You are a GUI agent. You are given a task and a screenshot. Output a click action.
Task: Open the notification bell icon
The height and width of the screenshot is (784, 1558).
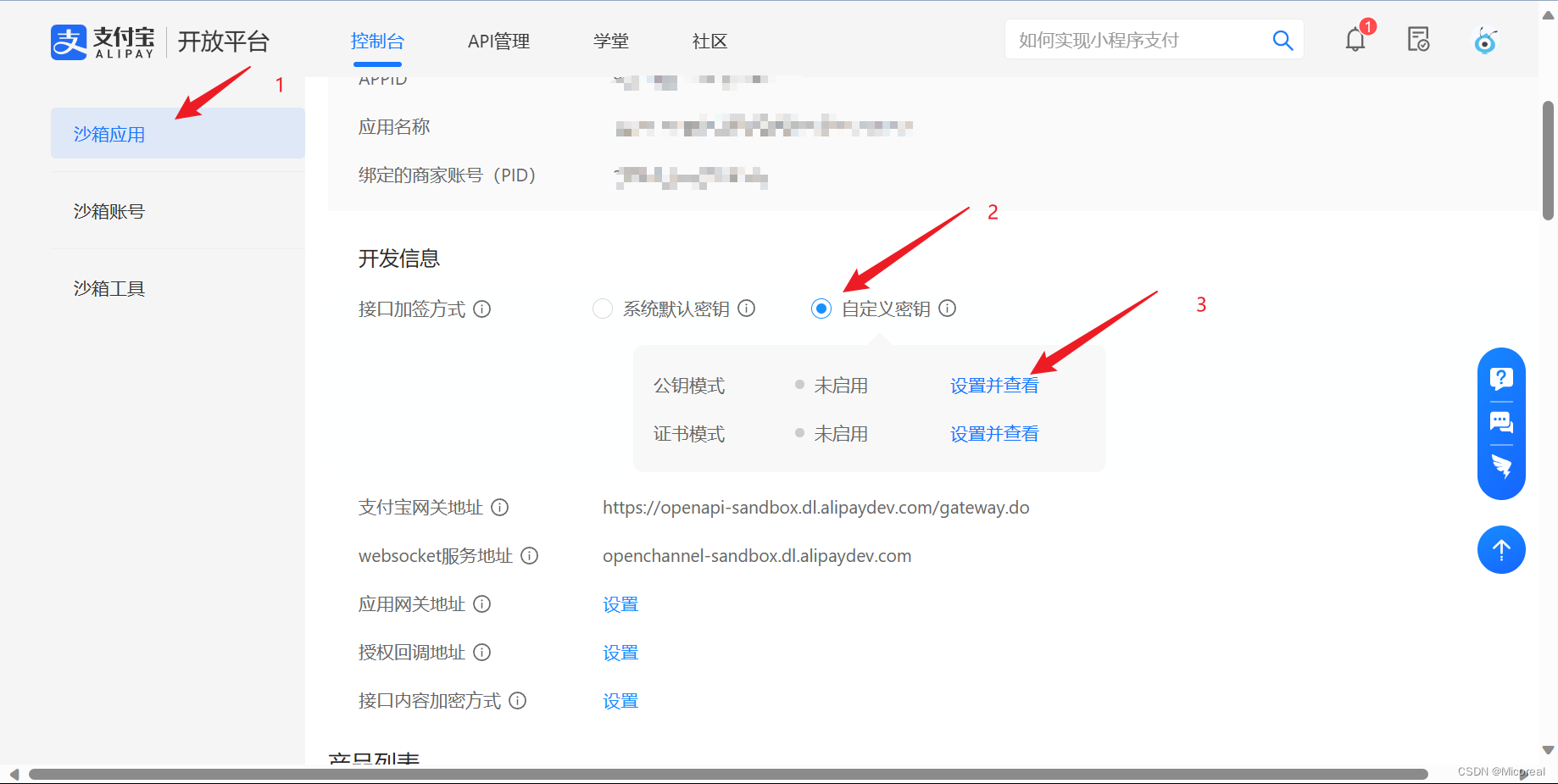tap(1355, 40)
